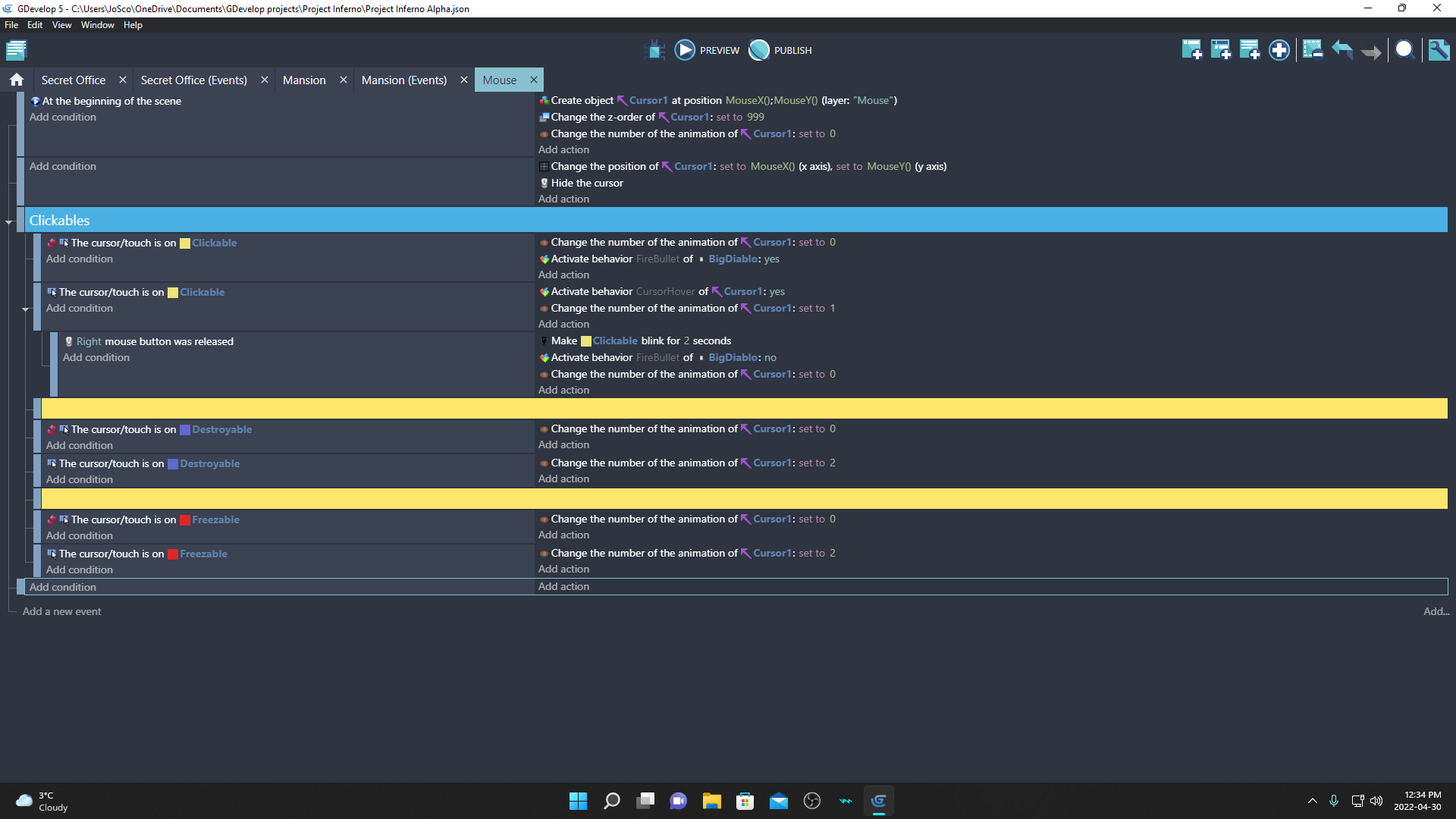Image resolution: width=1456 pixels, height=819 pixels.
Task: Open Microsoft Store from taskbar
Action: point(745,801)
